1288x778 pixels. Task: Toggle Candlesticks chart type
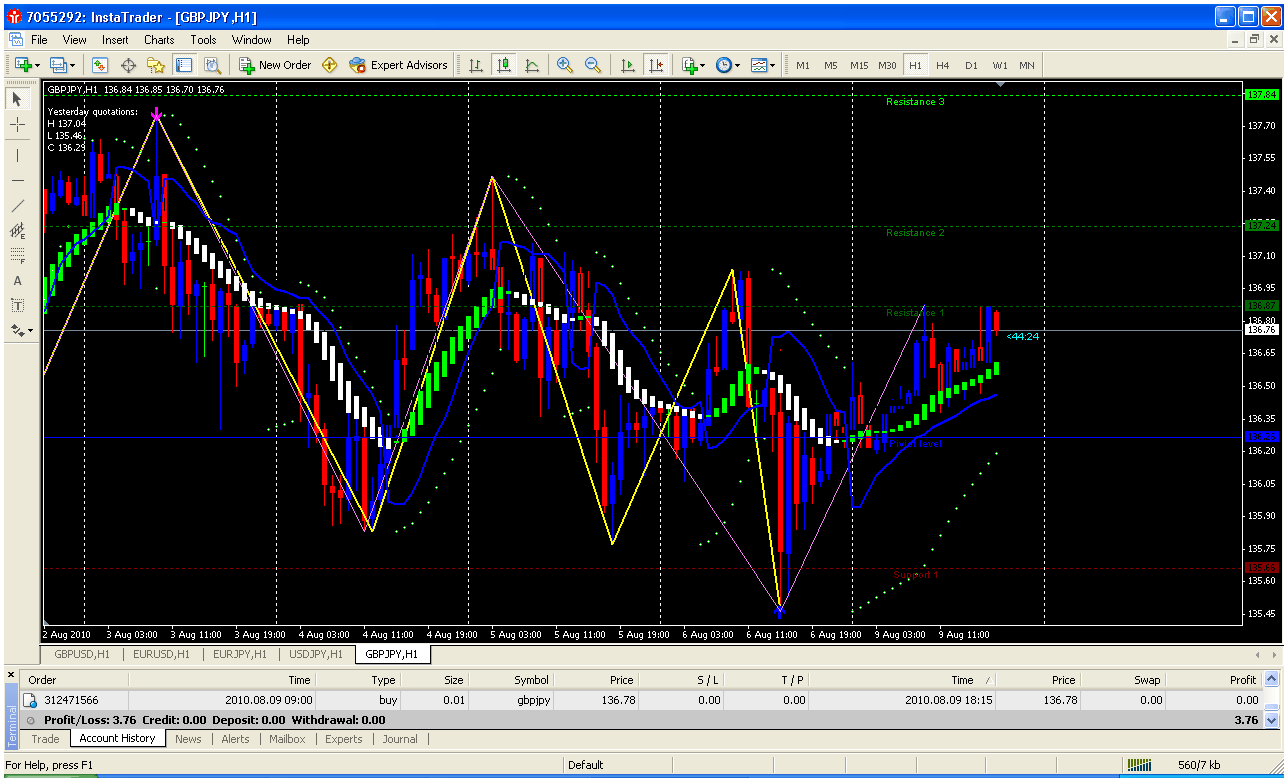(504, 65)
